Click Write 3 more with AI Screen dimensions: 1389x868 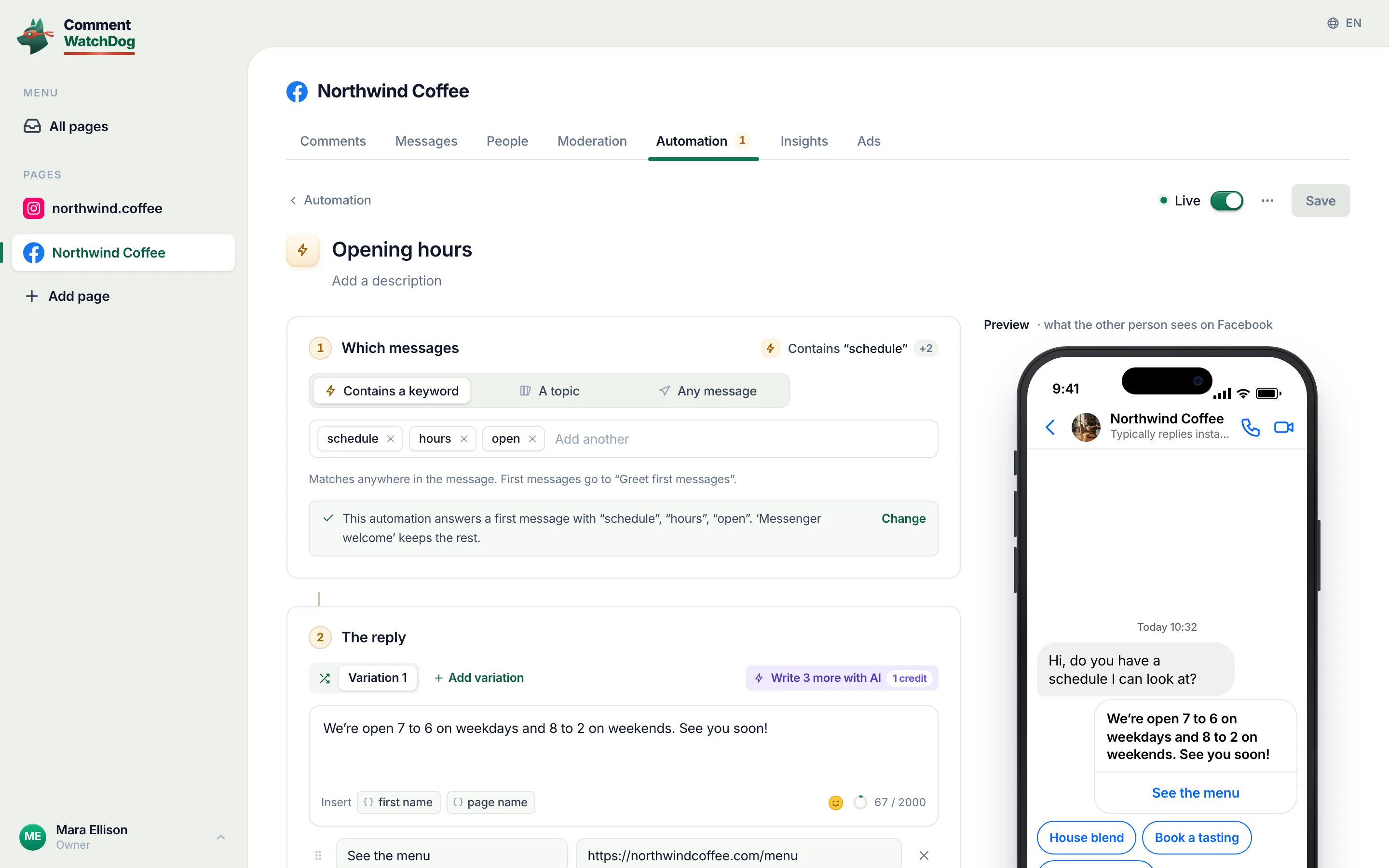coord(842,678)
